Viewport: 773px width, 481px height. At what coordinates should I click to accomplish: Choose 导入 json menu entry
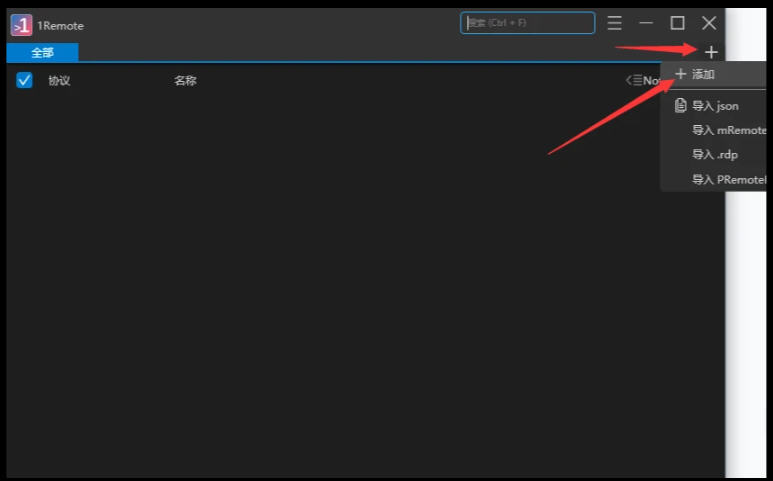(713, 106)
